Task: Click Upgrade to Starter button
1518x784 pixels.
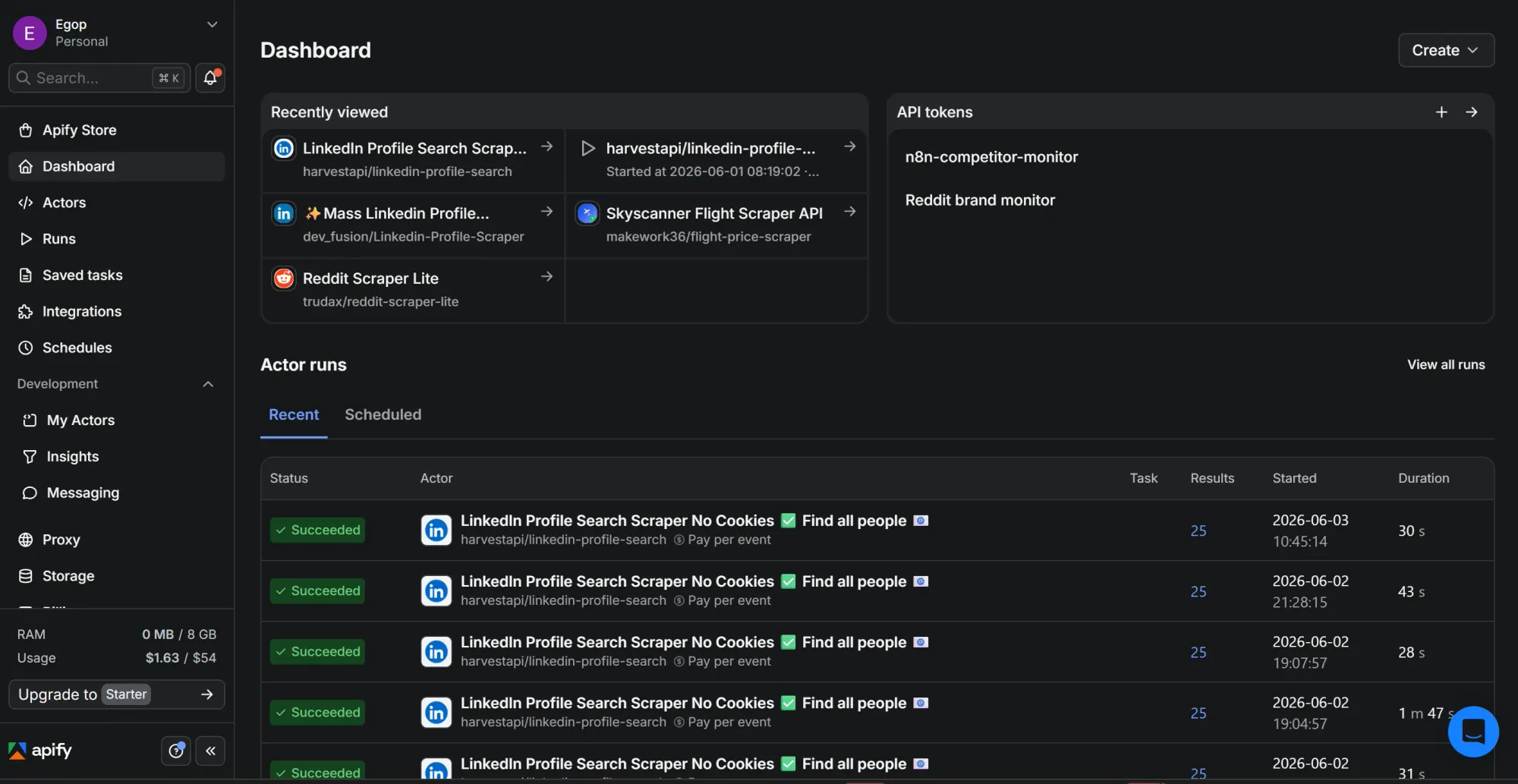Action: click(117, 694)
